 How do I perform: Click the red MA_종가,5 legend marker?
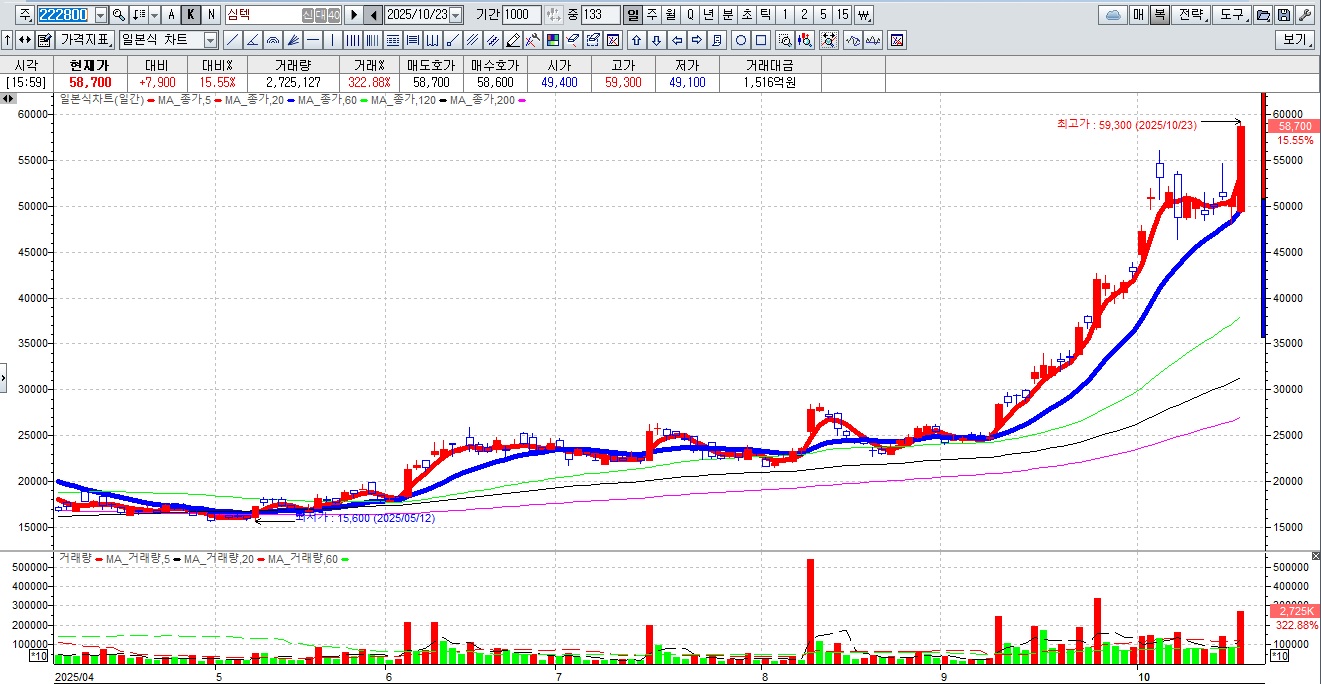pyautogui.click(x=217, y=100)
